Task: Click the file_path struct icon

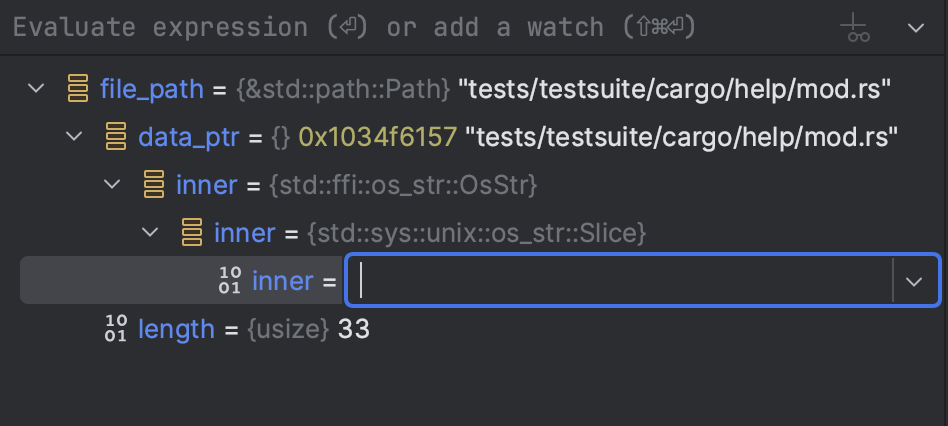Action: tap(77, 88)
